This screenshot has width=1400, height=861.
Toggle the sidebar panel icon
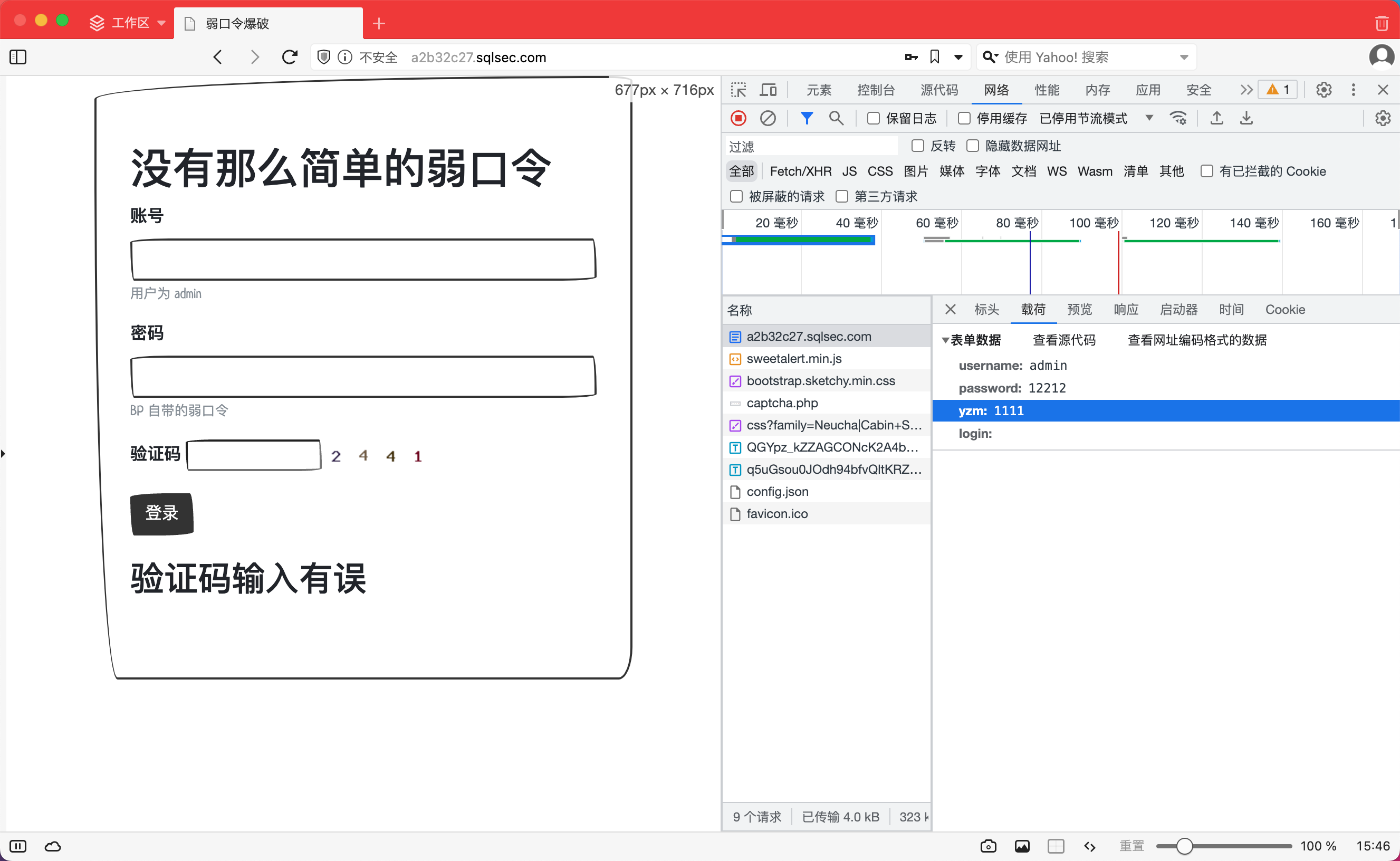(x=18, y=57)
